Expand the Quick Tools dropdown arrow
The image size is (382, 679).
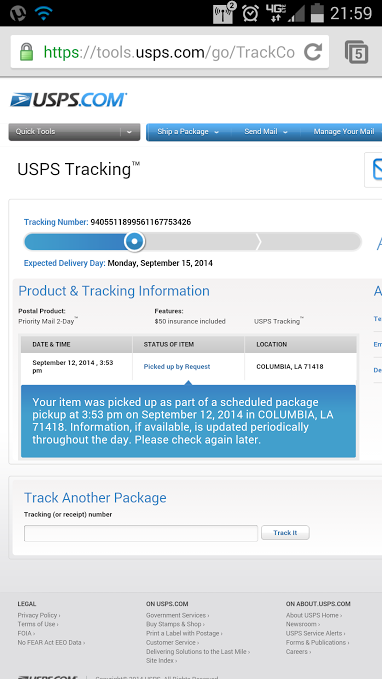click(x=129, y=132)
